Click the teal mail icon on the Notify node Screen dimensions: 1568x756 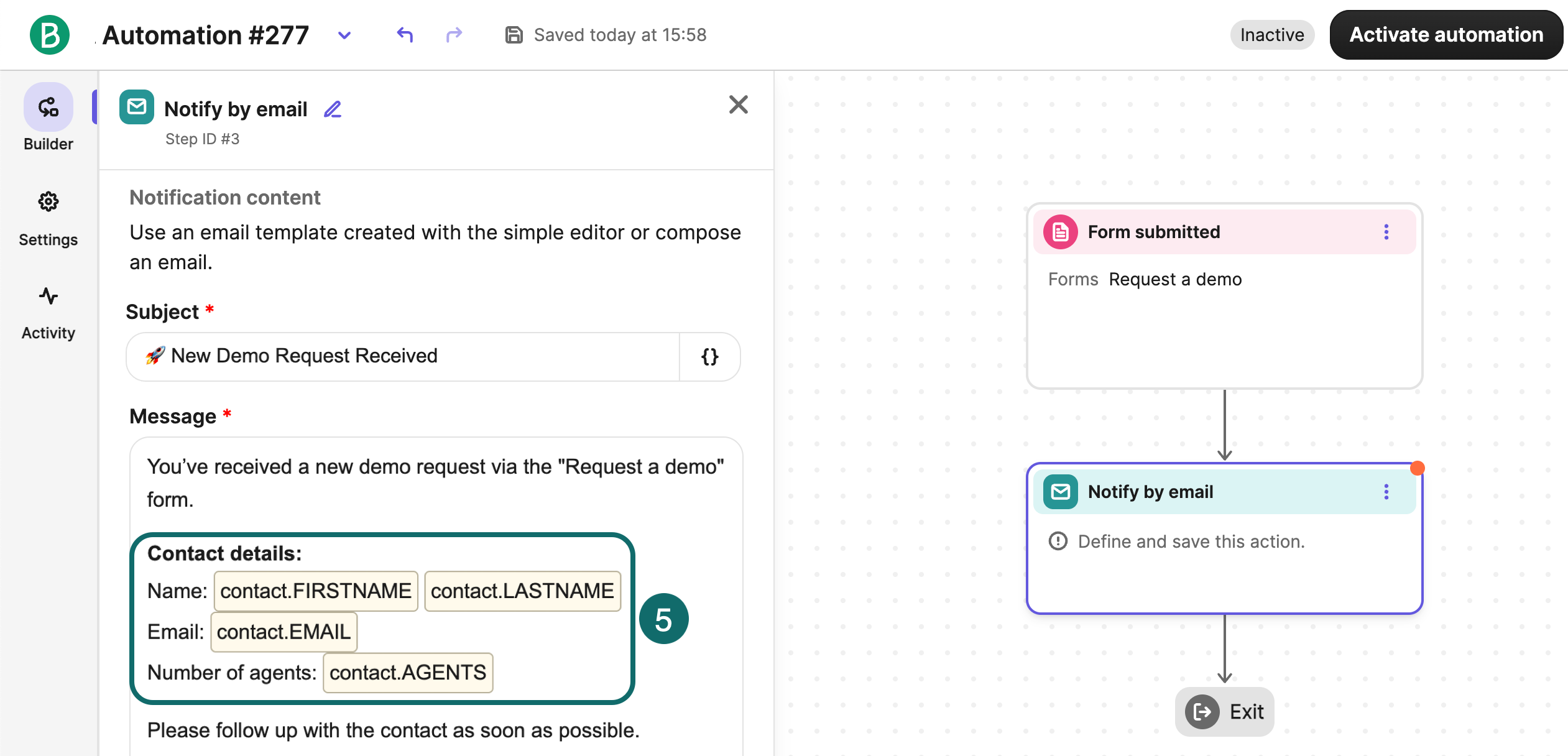(x=1060, y=492)
